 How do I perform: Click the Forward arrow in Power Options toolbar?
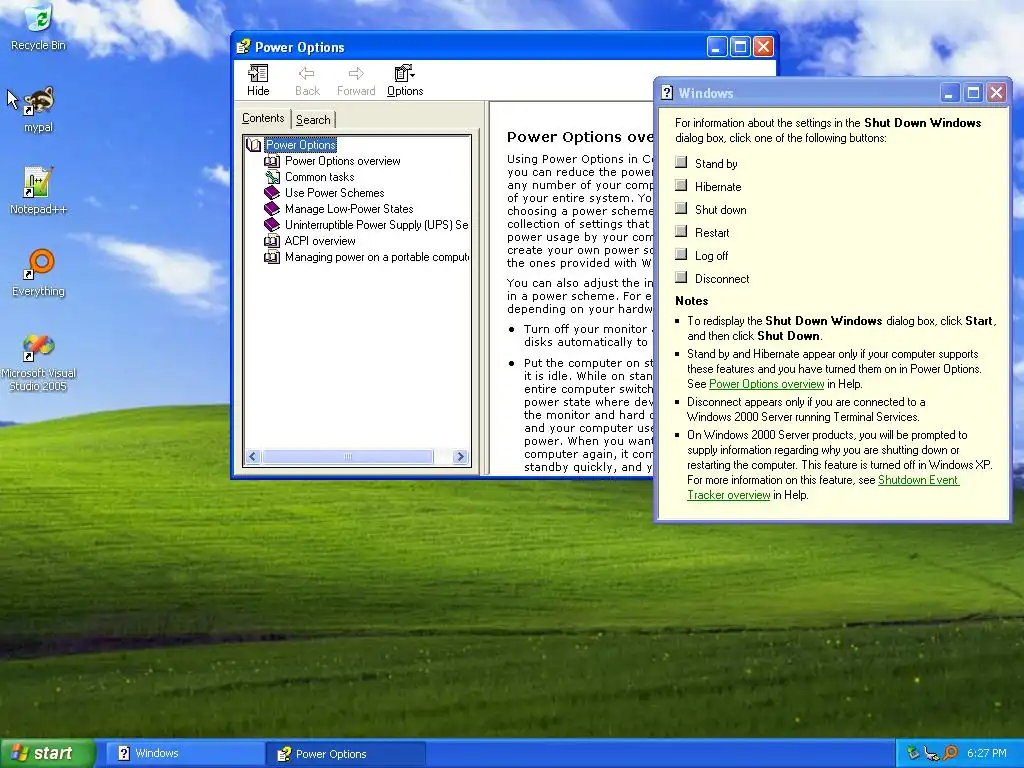point(356,80)
